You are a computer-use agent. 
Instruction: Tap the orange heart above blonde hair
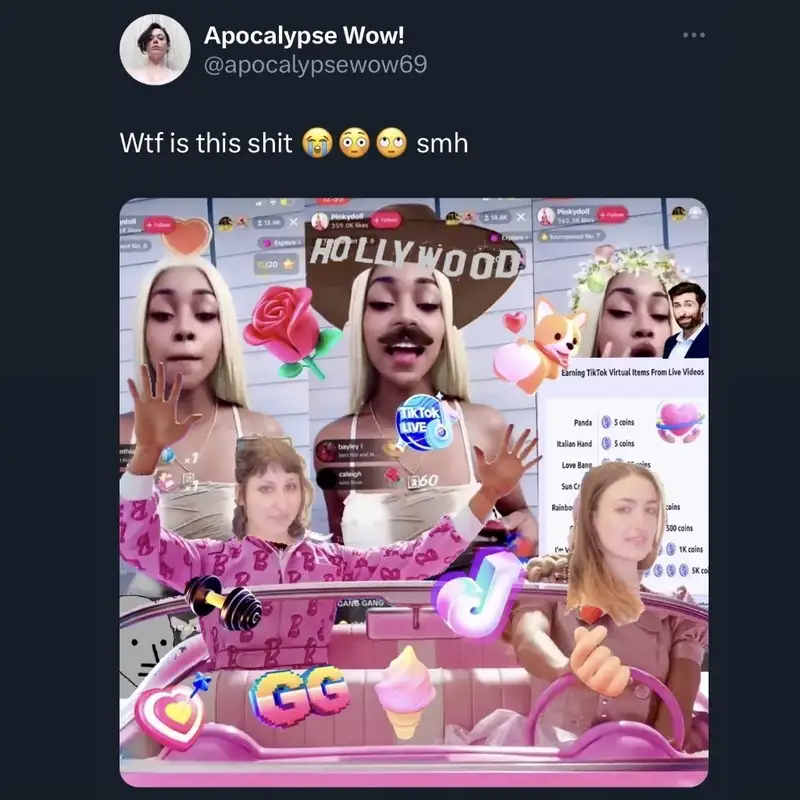(x=187, y=237)
